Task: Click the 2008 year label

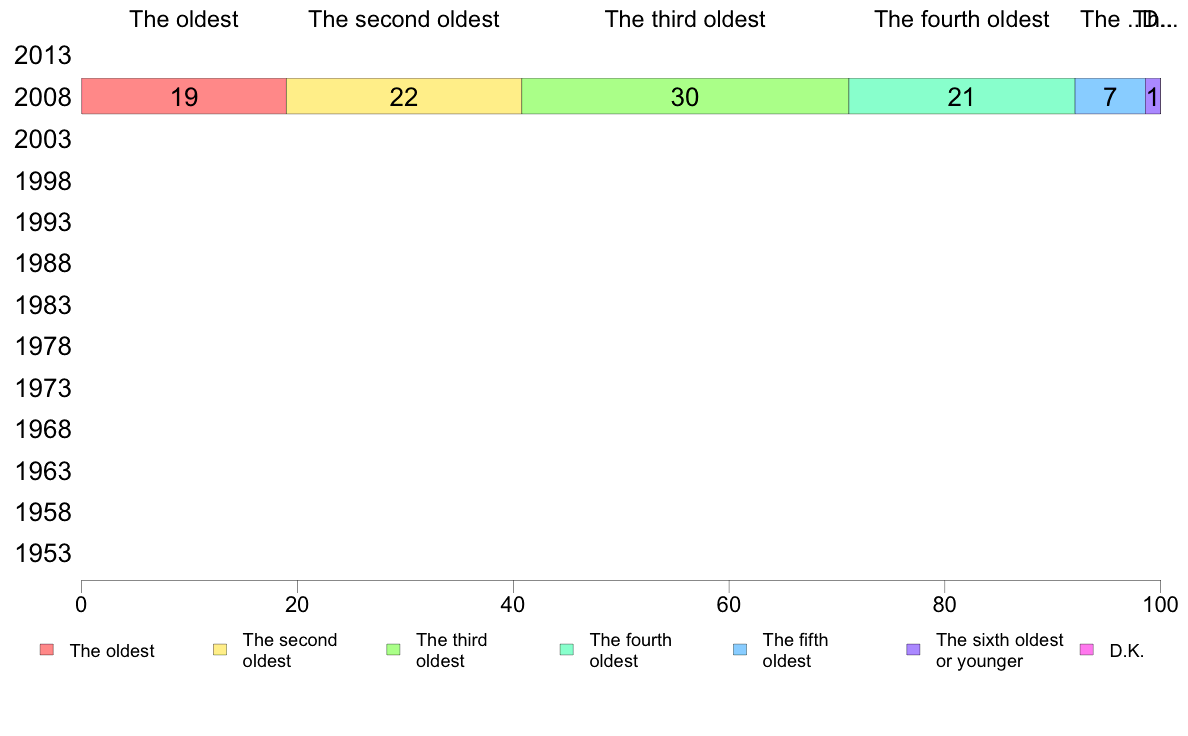Action: point(43,97)
